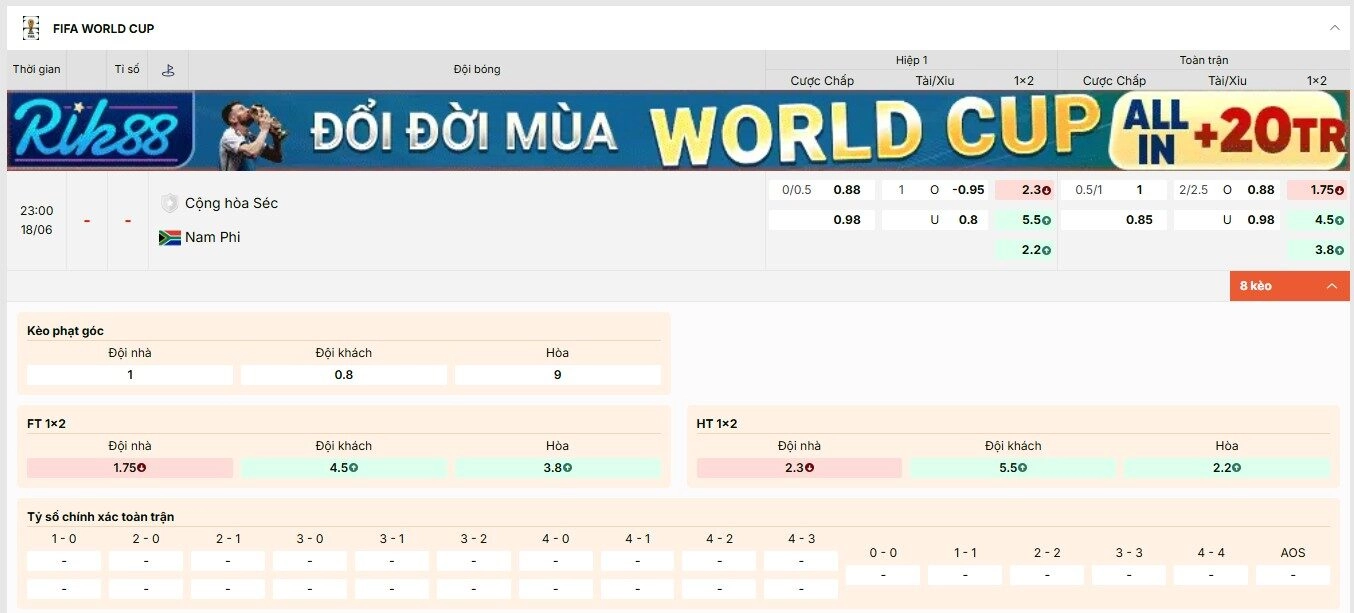
Task: Click the Toàn trận column group header
Action: [x=1204, y=60]
